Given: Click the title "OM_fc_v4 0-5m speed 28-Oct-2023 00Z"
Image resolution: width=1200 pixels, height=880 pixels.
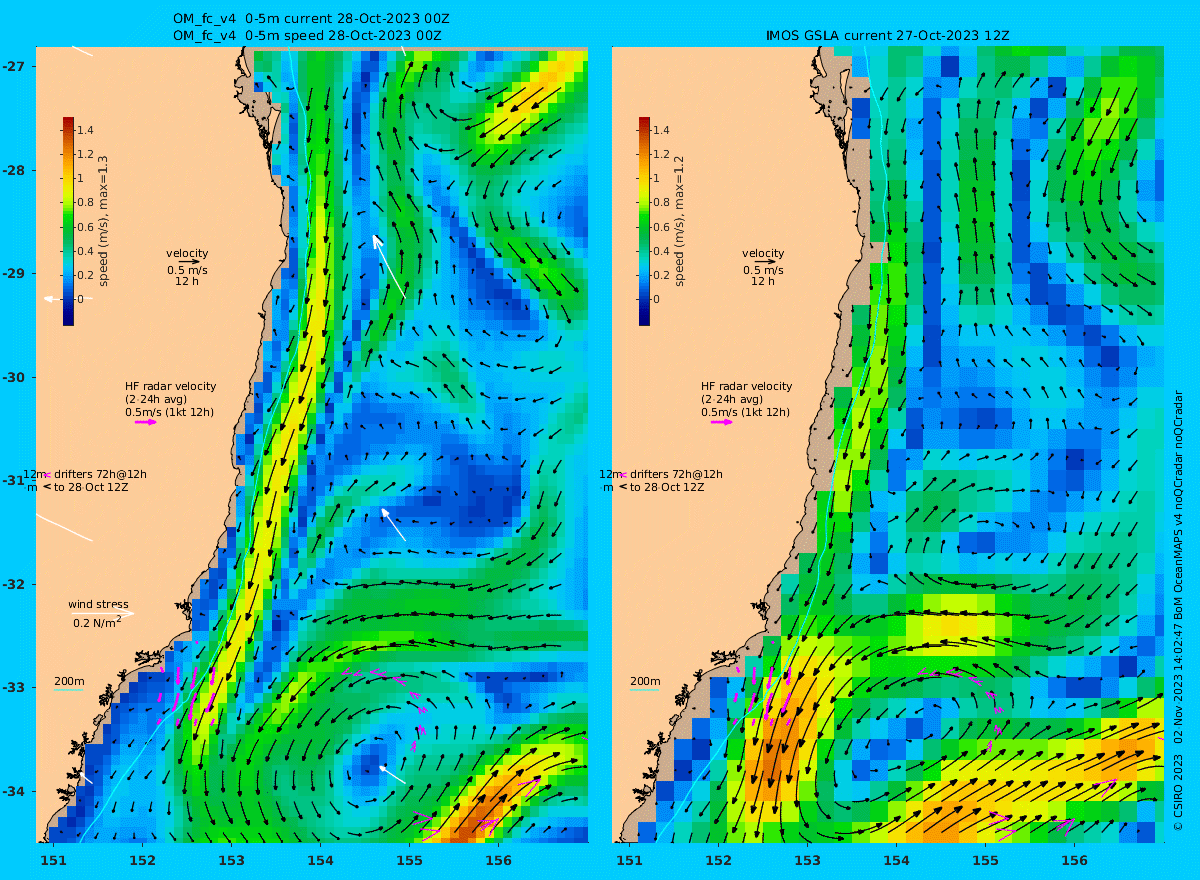Looking at the screenshot, I should point(307,35).
